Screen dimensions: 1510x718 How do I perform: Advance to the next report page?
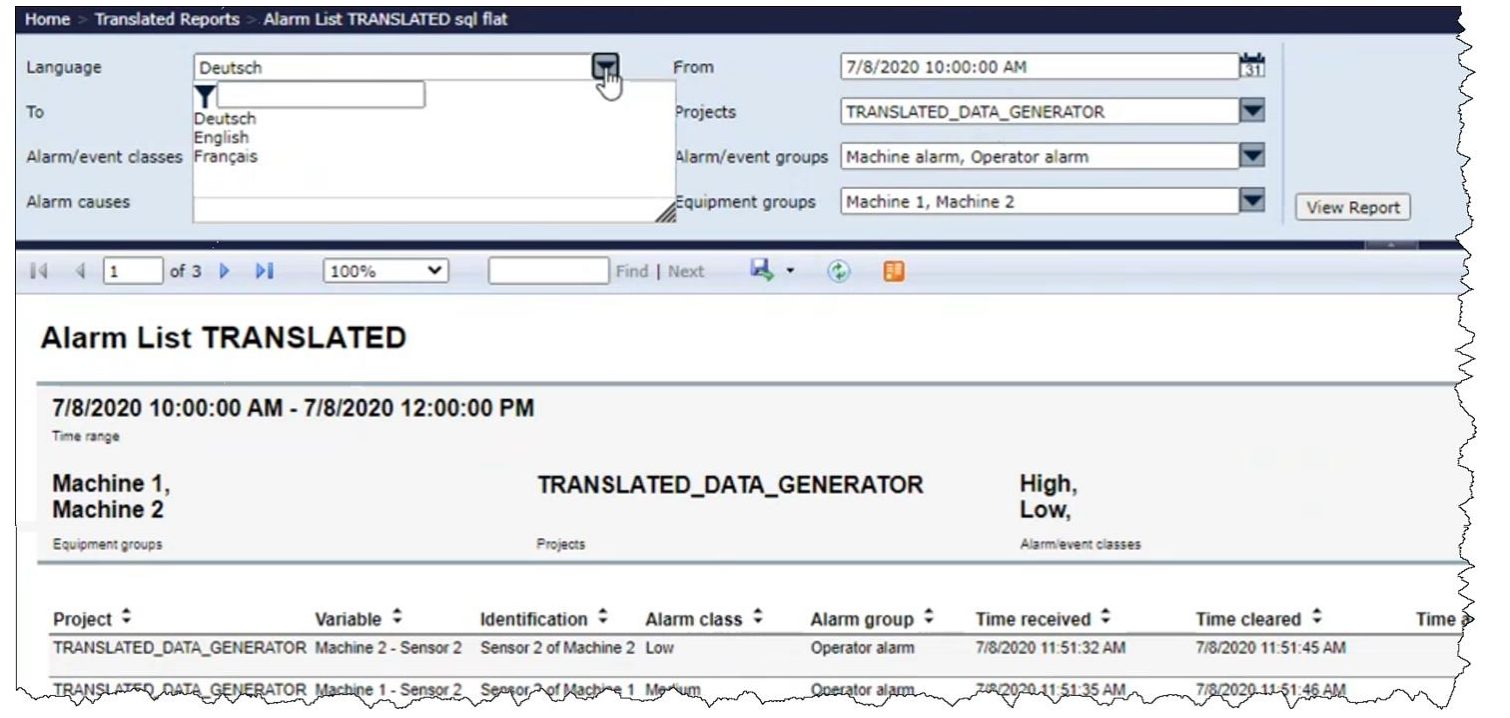pos(225,271)
